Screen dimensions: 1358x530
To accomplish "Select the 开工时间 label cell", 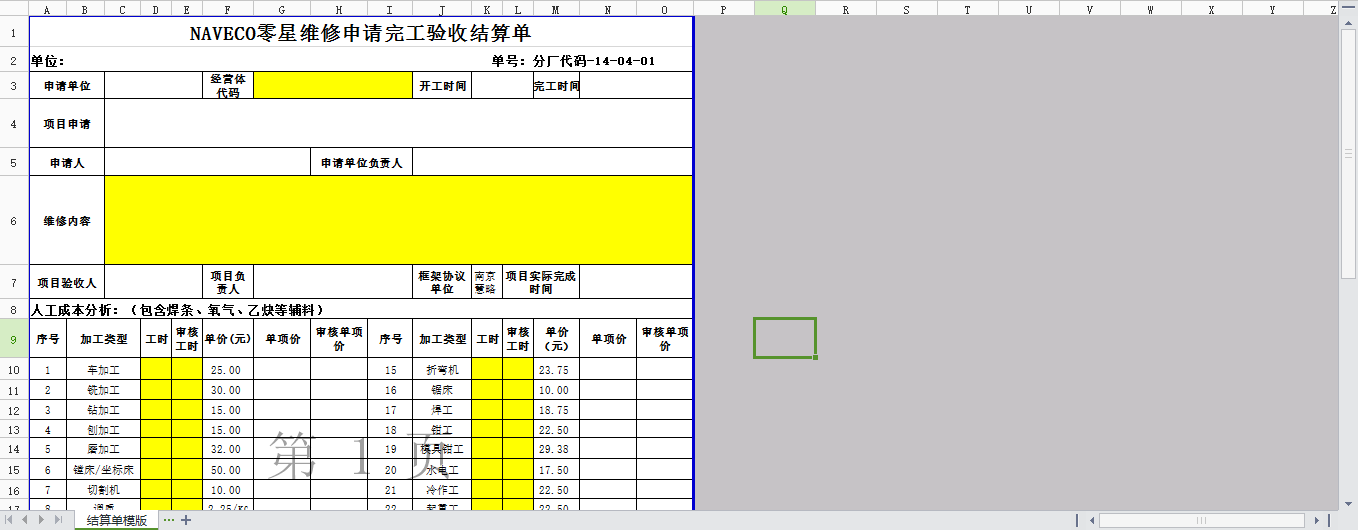I will coord(442,86).
